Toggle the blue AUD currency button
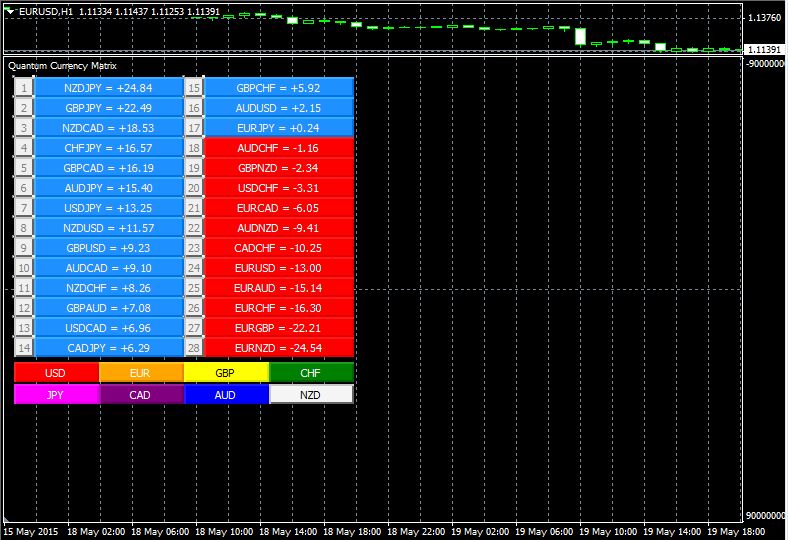Viewport: 788px width, 540px height. (226, 394)
